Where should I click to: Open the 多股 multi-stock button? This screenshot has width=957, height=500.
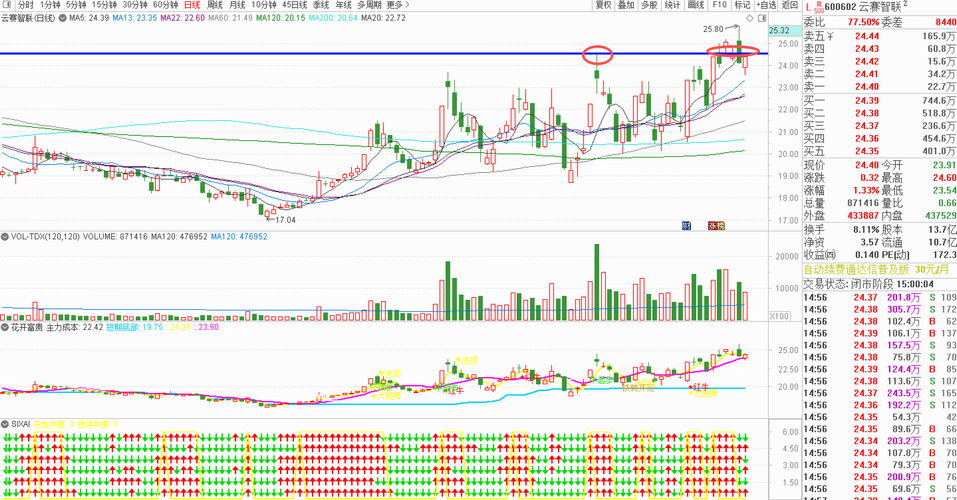[x=649, y=5]
